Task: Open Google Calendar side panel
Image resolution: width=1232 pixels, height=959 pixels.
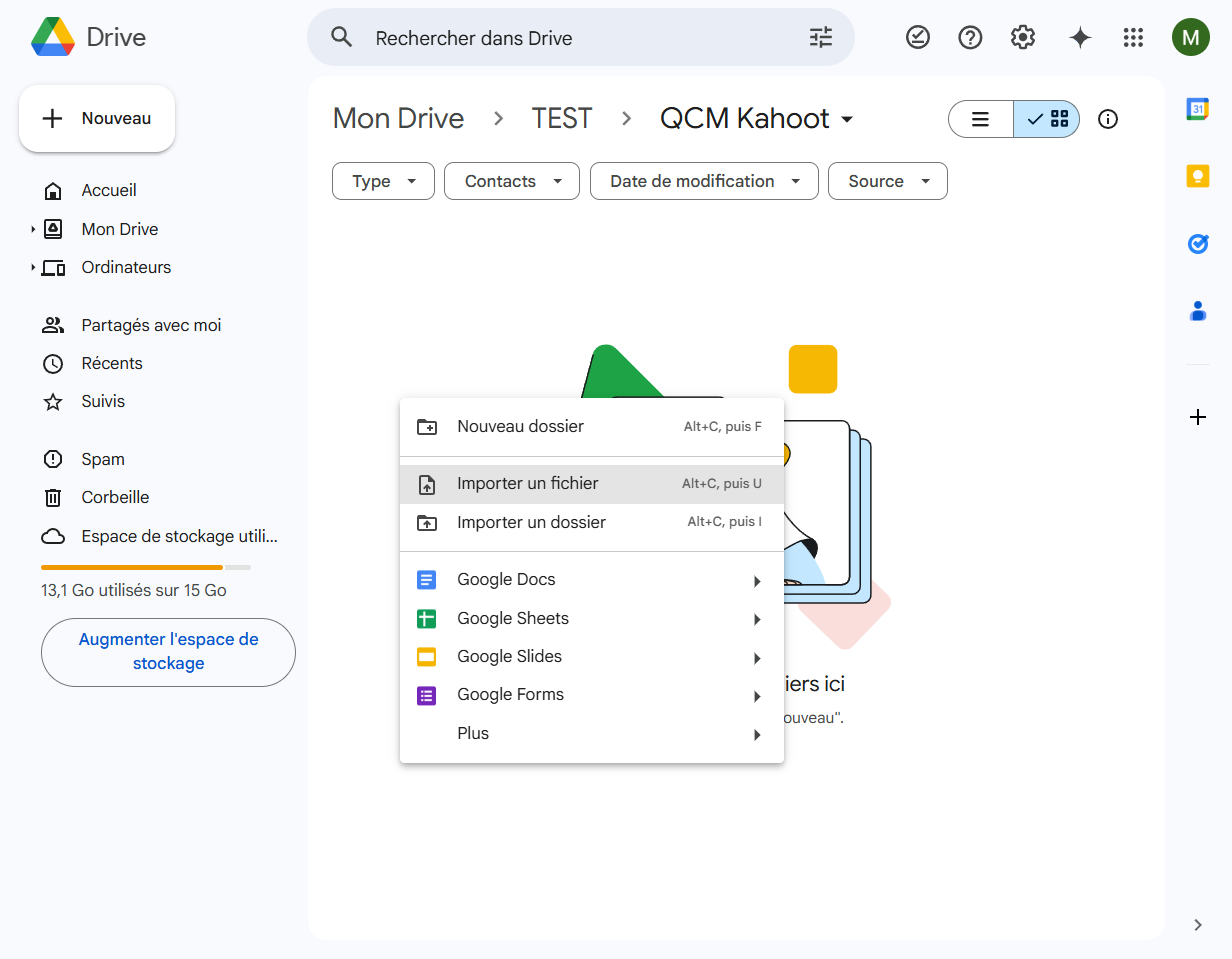Action: click(x=1198, y=109)
